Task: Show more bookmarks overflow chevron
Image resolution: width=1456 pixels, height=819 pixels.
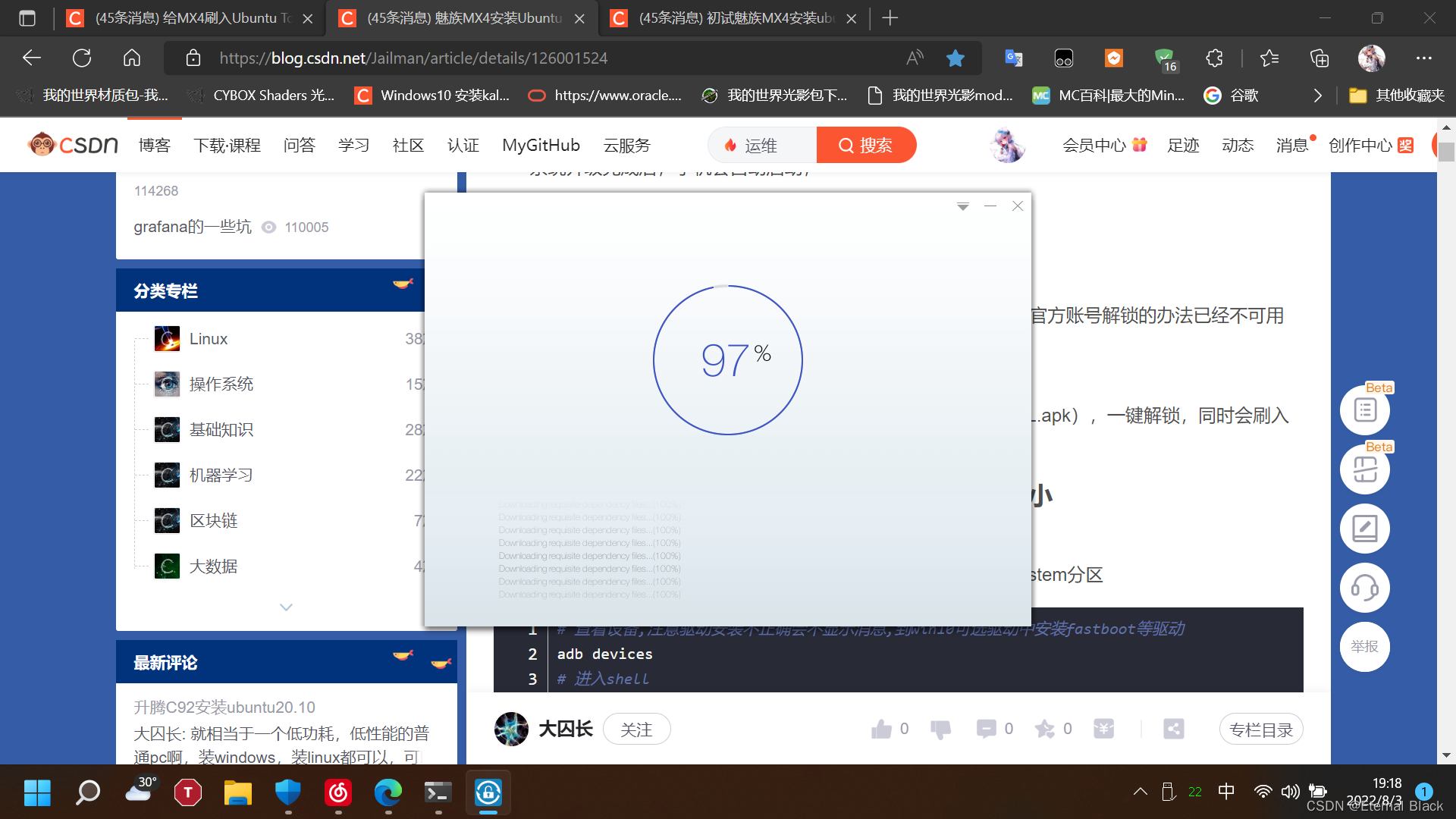Action: tap(1318, 96)
